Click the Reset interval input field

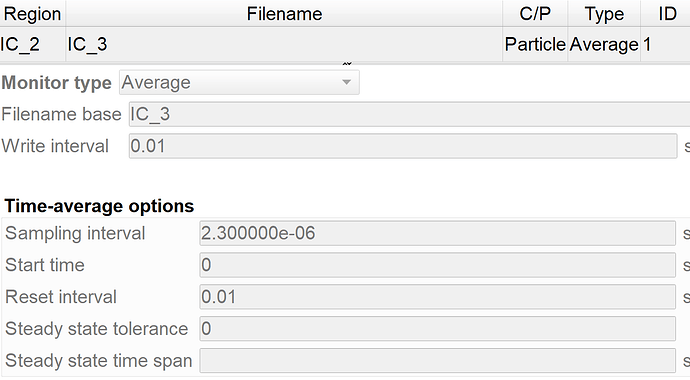pyautogui.click(x=437, y=297)
